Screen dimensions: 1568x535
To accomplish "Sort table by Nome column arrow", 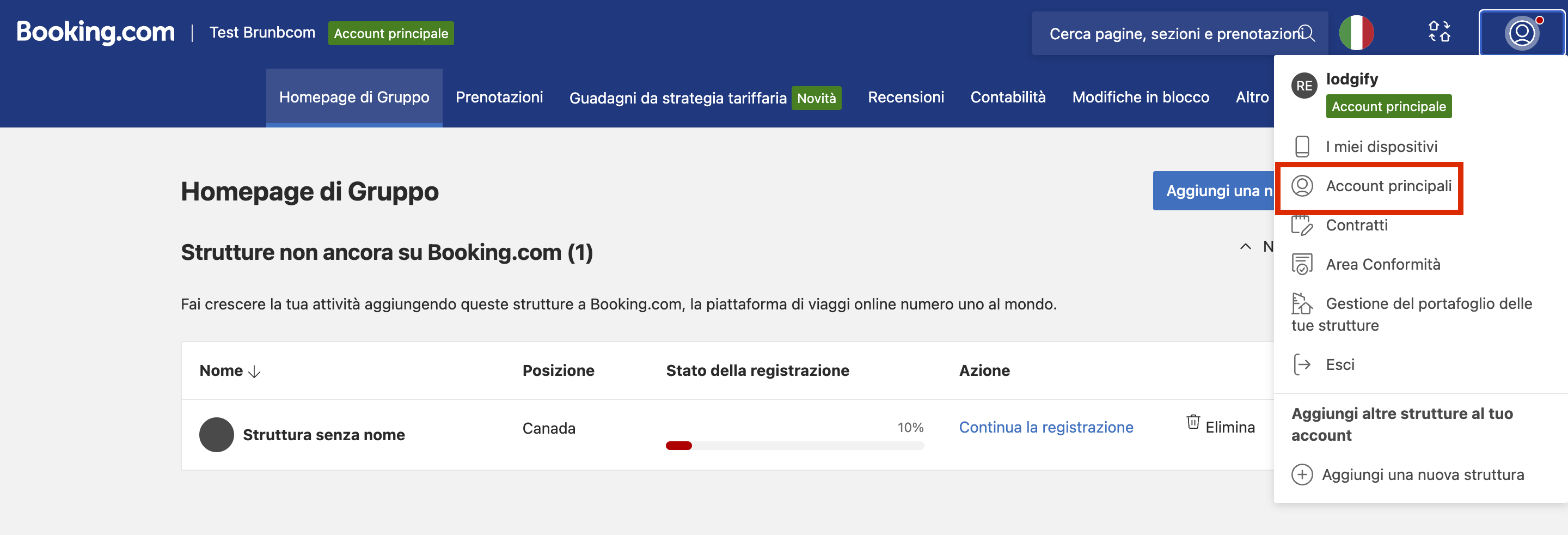I will pos(254,372).
